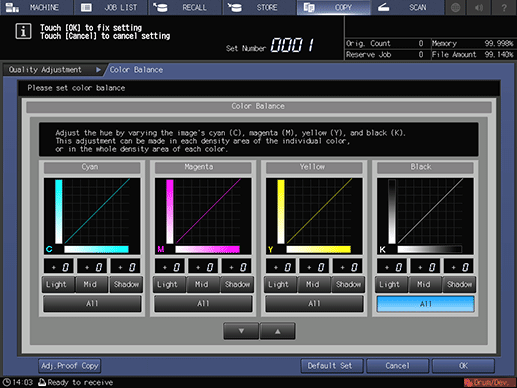This screenshot has width=517, height=388.
Task: Click the Adj.Proof Copy button
Action: point(69,366)
